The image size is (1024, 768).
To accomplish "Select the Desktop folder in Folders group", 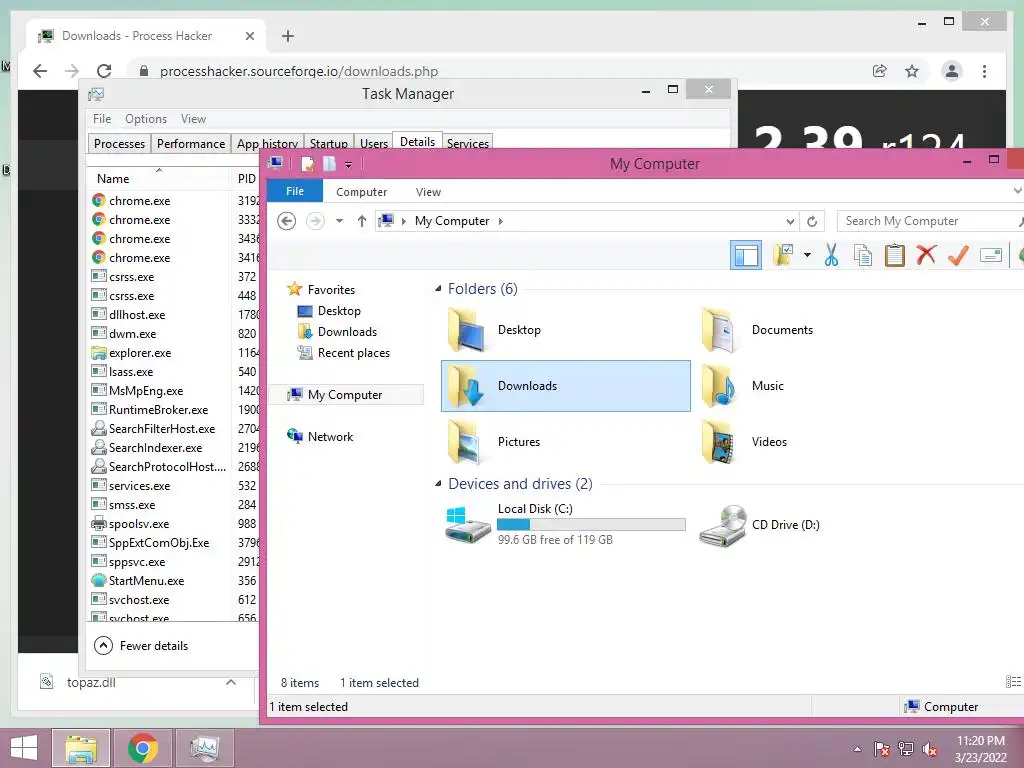I will tap(566, 330).
